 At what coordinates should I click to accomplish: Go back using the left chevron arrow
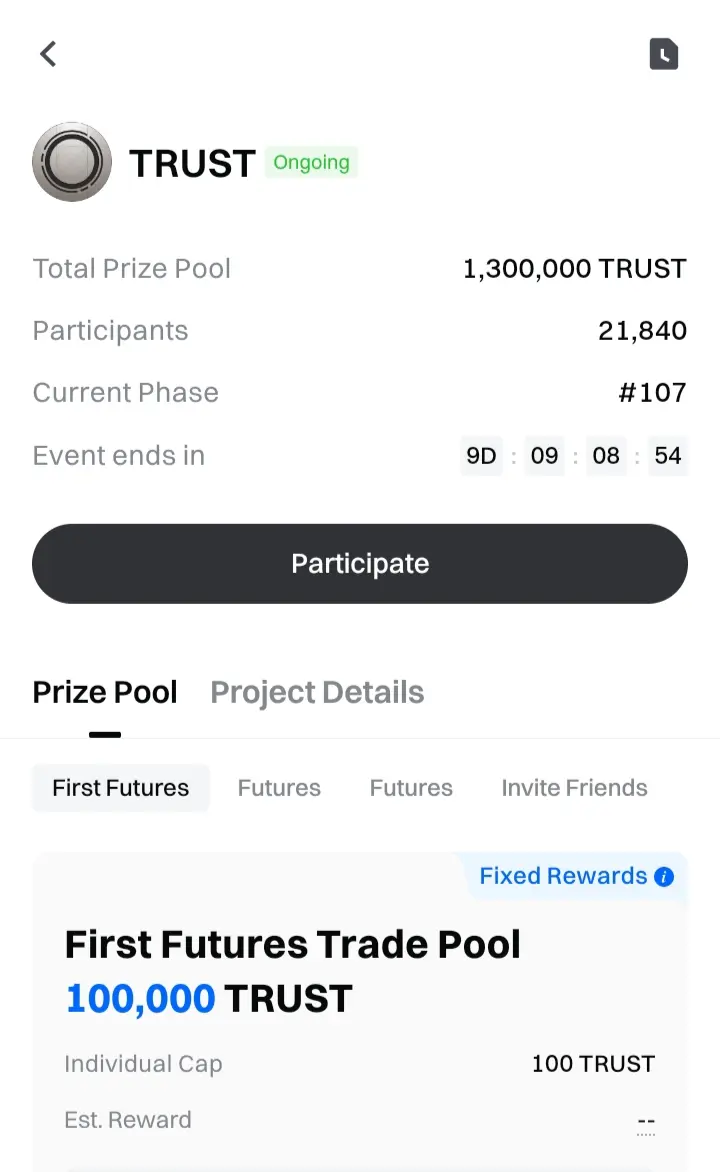point(49,54)
